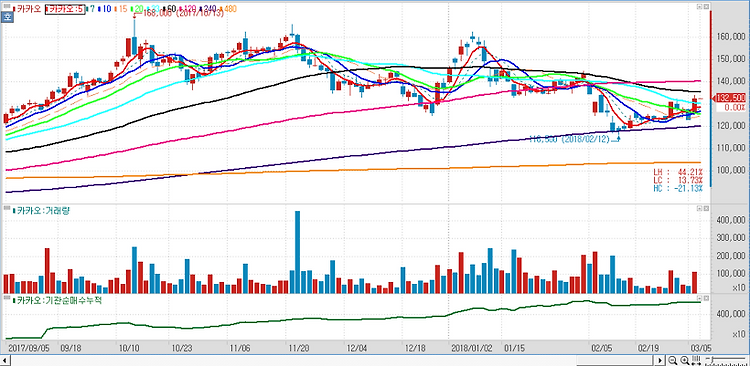Select the 7-day moving average legend
Viewport: 750px width, 366px height.
90,9
